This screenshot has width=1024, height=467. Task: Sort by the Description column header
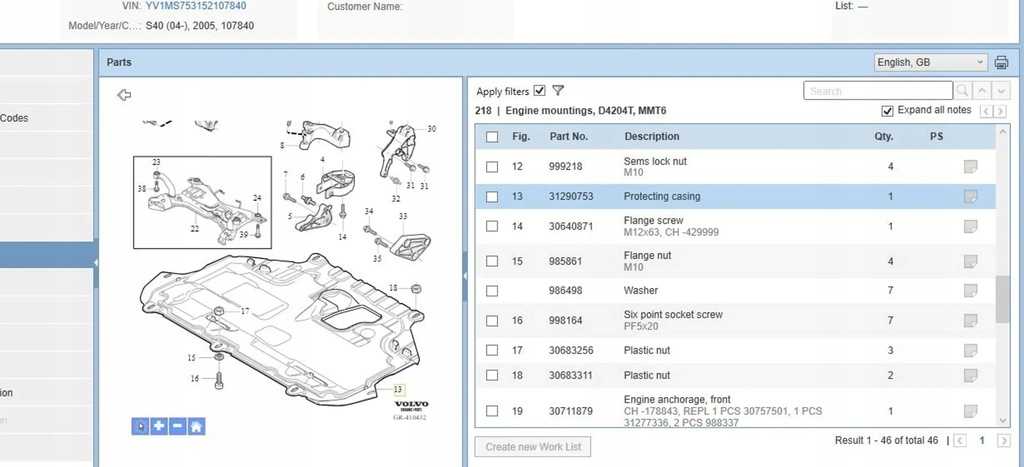pos(652,137)
